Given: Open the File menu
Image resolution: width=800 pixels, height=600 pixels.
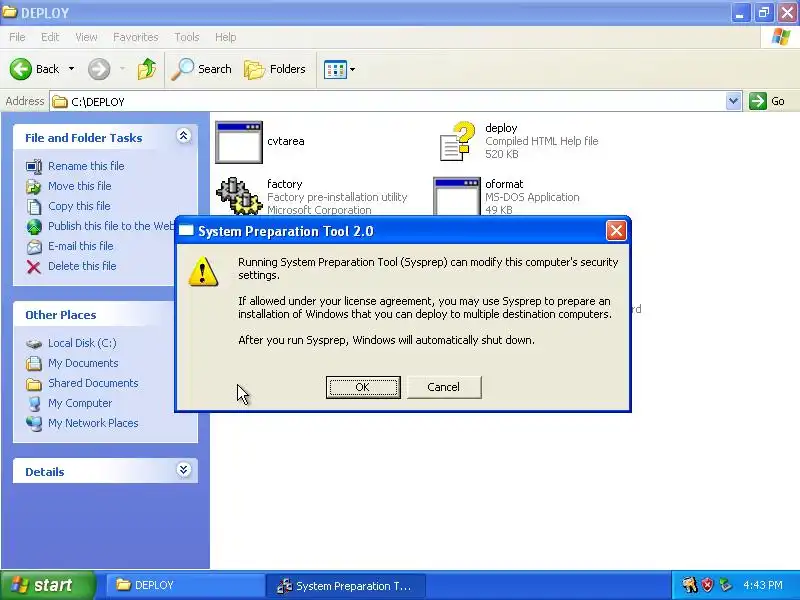Looking at the screenshot, I should (17, 37).
